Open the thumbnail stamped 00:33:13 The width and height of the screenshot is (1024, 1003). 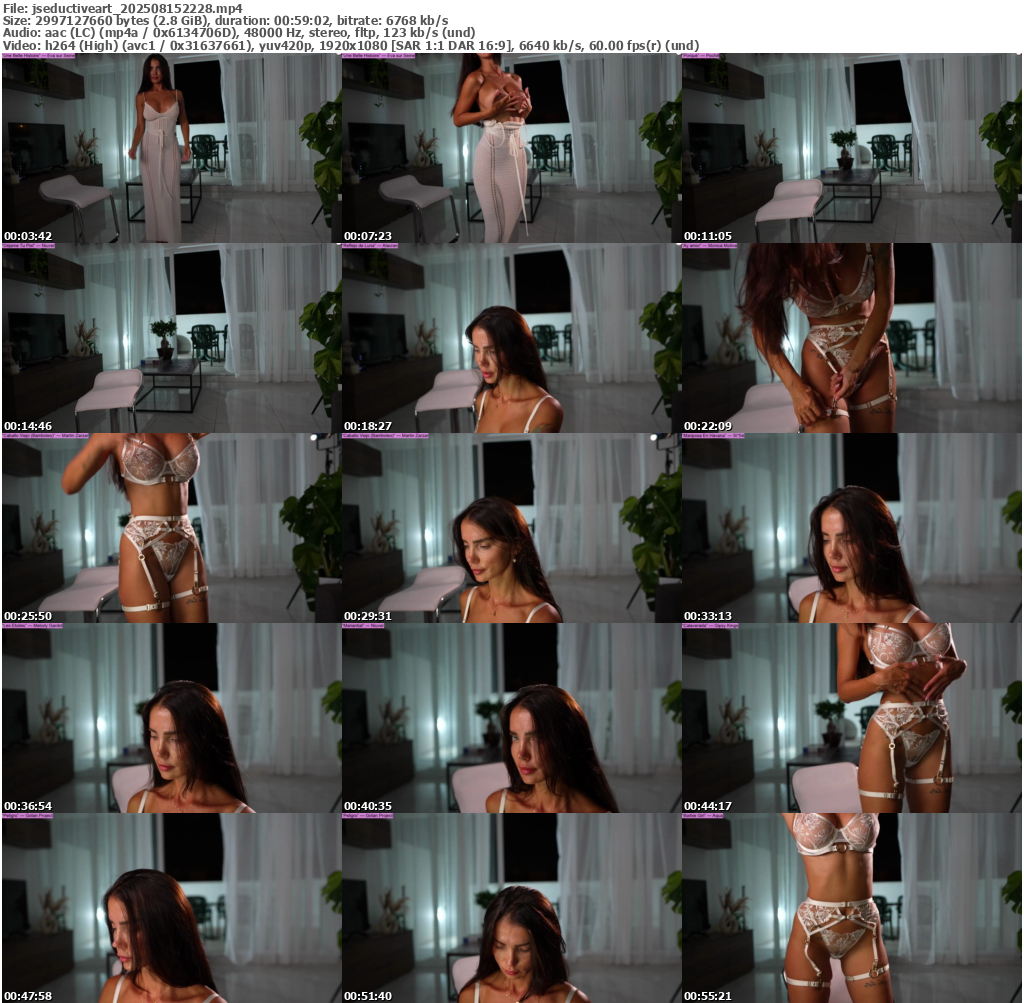pyautogui.click(x=852, y=528)
